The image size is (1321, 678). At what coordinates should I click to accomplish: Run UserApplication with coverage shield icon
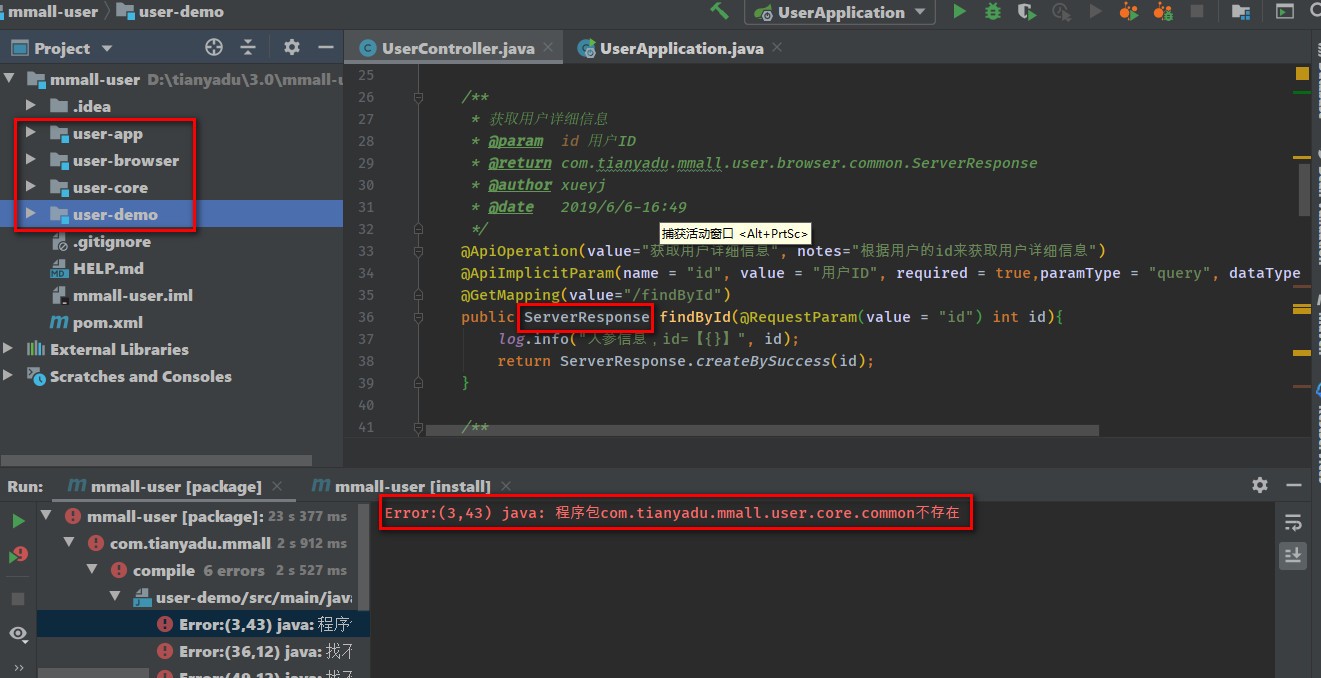(1026, 12)
